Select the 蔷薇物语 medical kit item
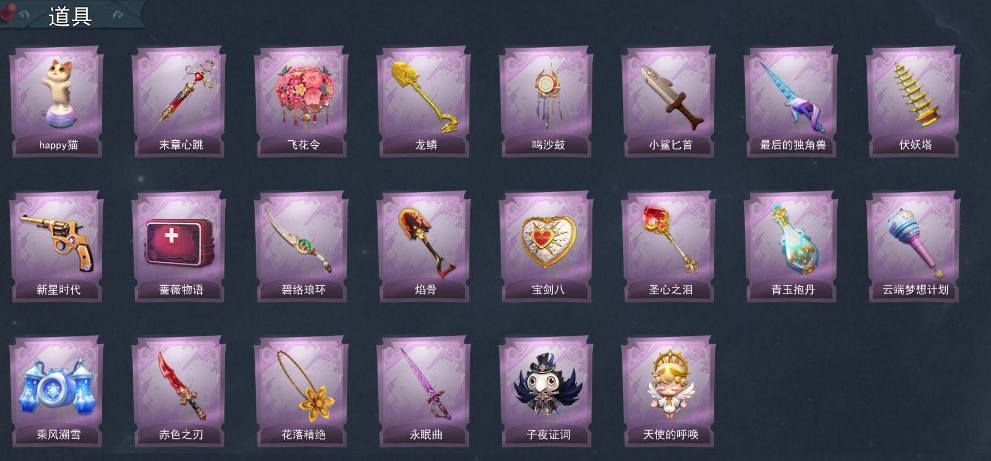 (x=179, y=247)
